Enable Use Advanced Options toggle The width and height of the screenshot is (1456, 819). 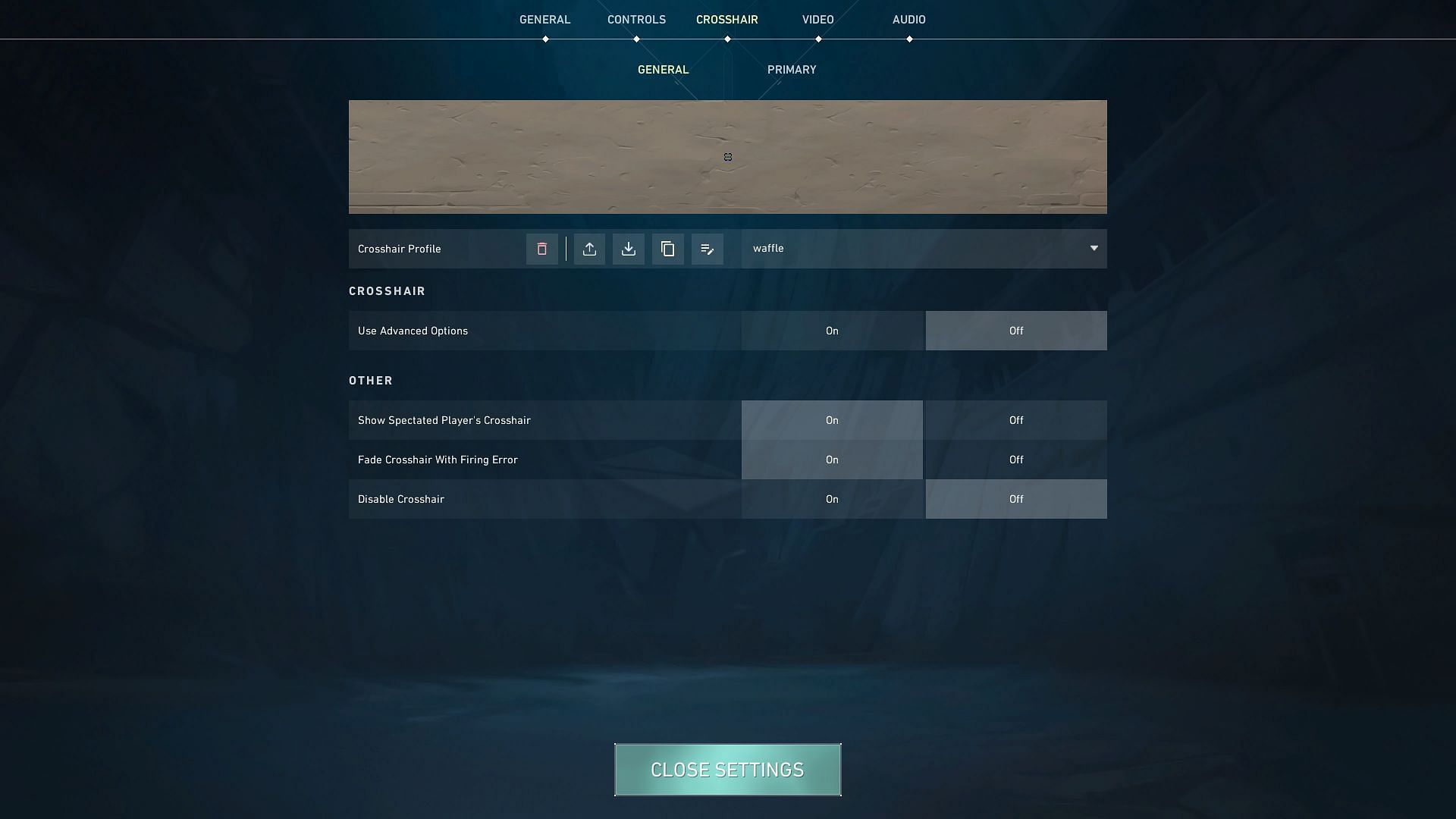(x=832, y=330)
